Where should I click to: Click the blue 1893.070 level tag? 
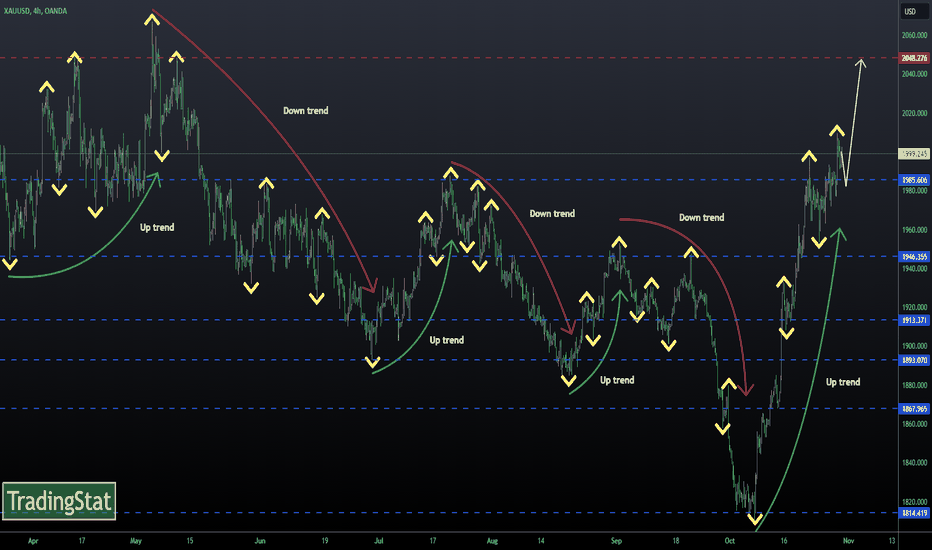coord(914,360)
